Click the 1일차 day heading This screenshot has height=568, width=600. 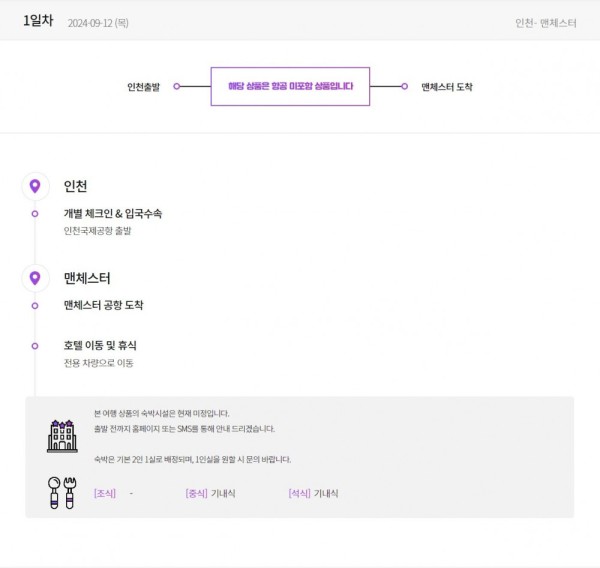pyautogui.click(x=38, y=21)
